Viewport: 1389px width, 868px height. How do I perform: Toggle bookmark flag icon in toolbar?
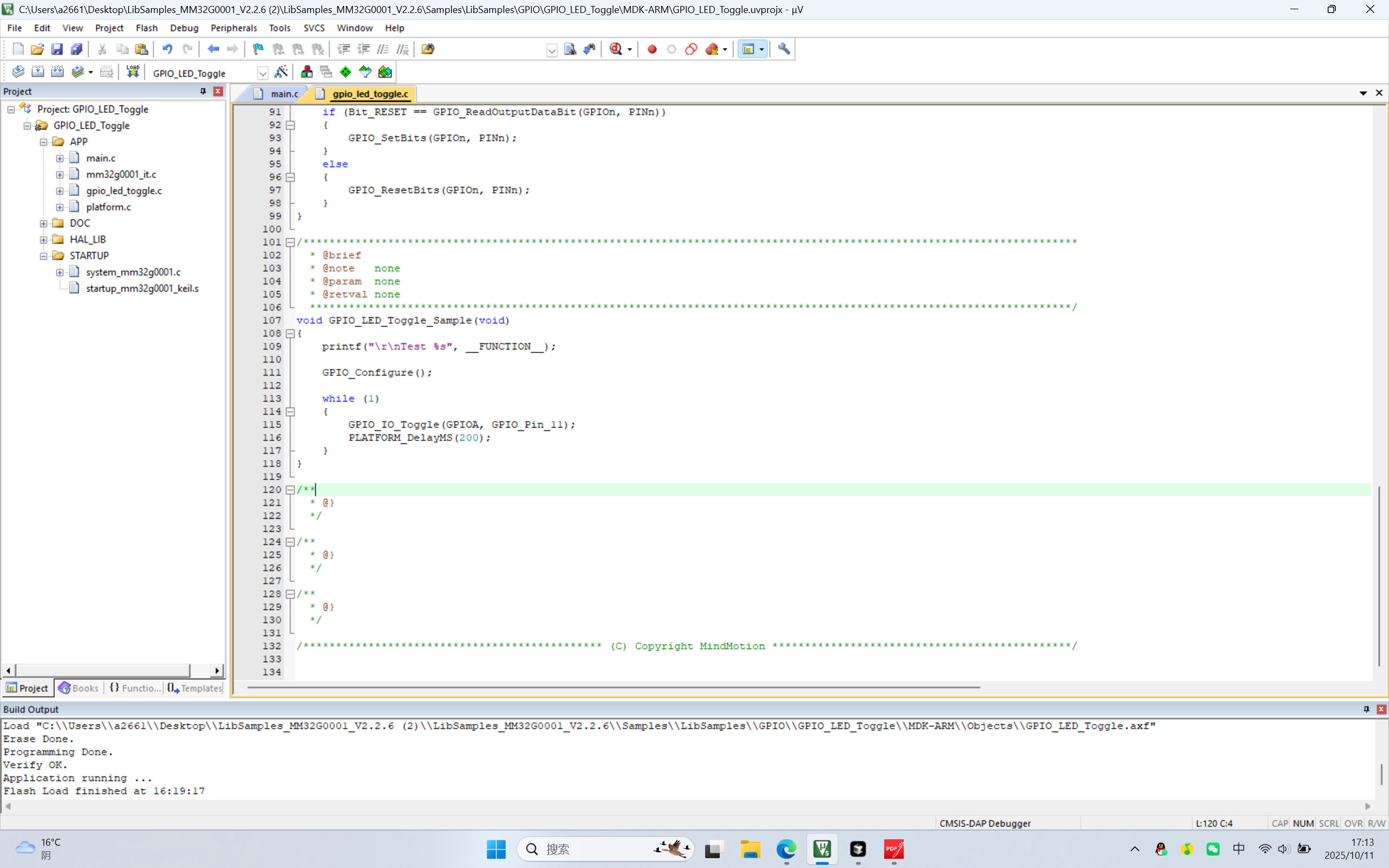258,49
